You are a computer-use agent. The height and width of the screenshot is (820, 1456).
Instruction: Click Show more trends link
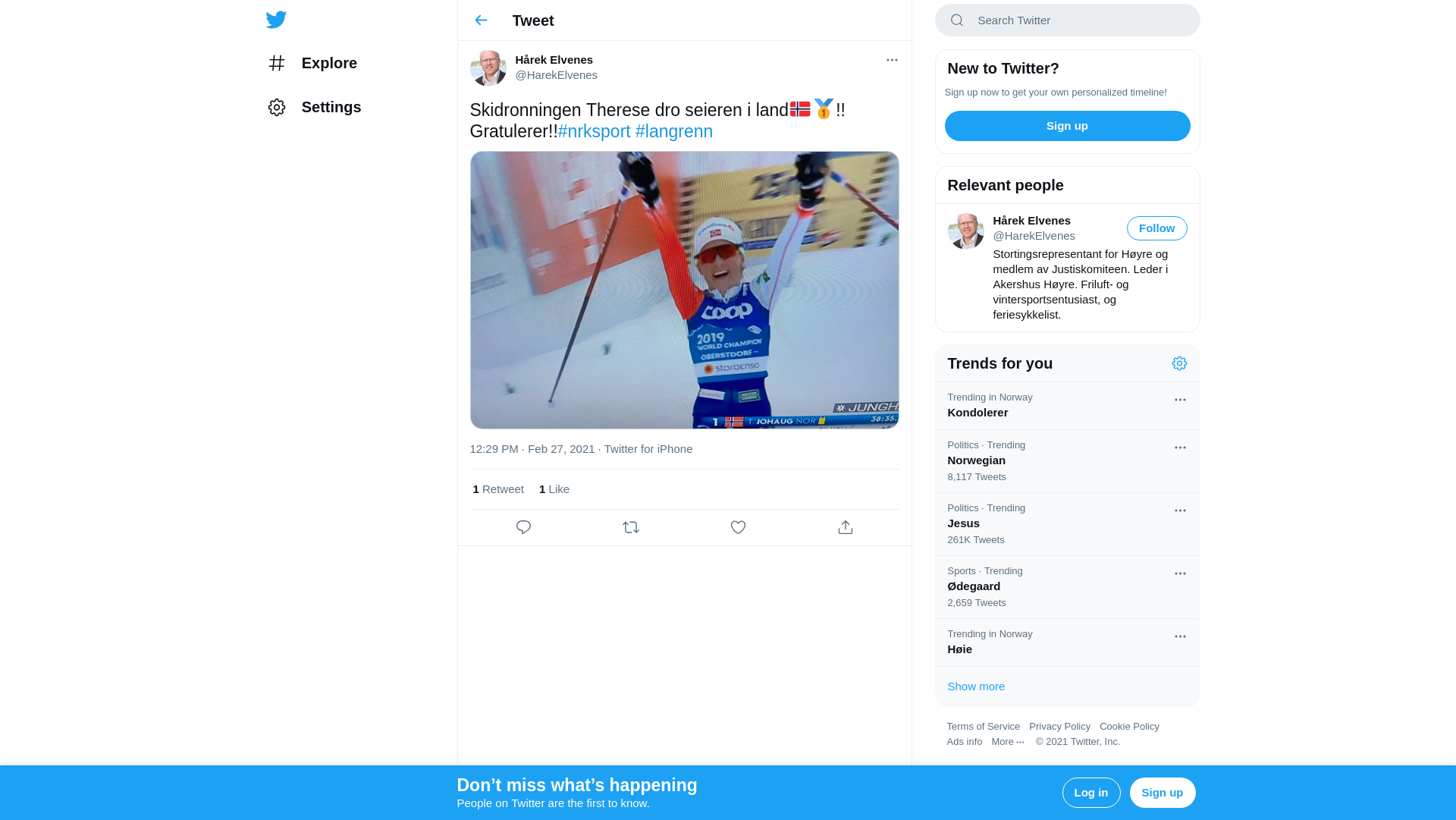coord(976,686)
